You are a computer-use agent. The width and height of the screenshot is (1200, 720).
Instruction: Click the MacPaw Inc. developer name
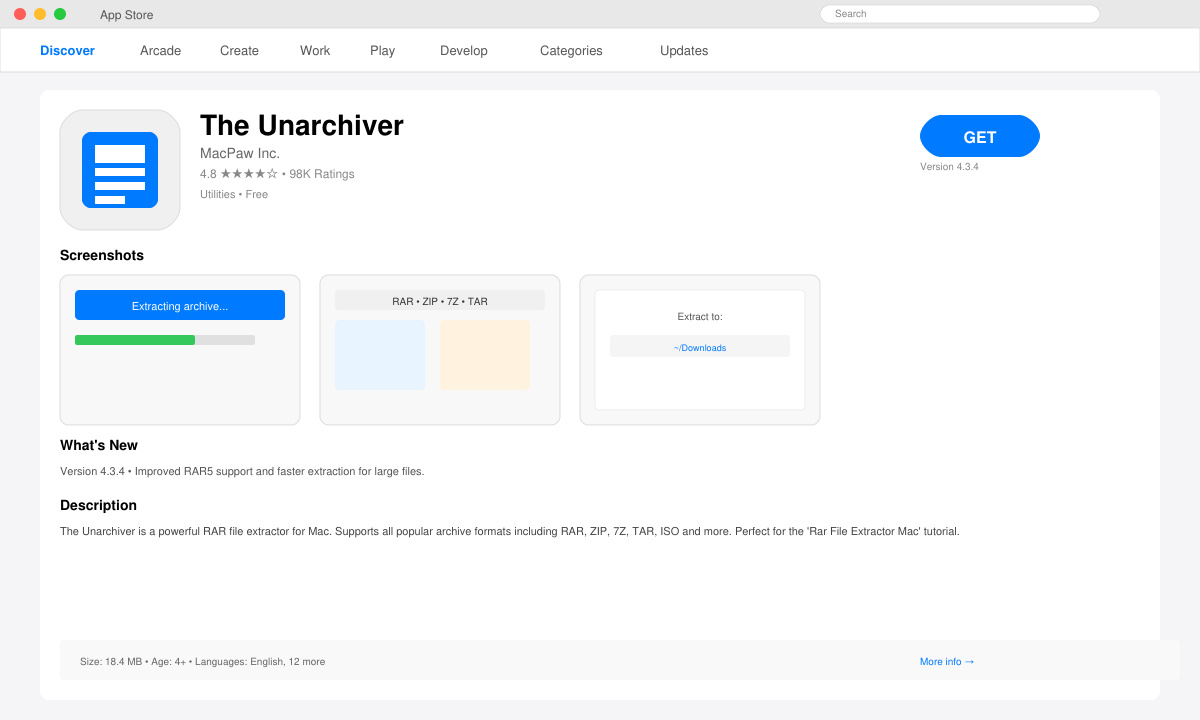pos(240,153)
